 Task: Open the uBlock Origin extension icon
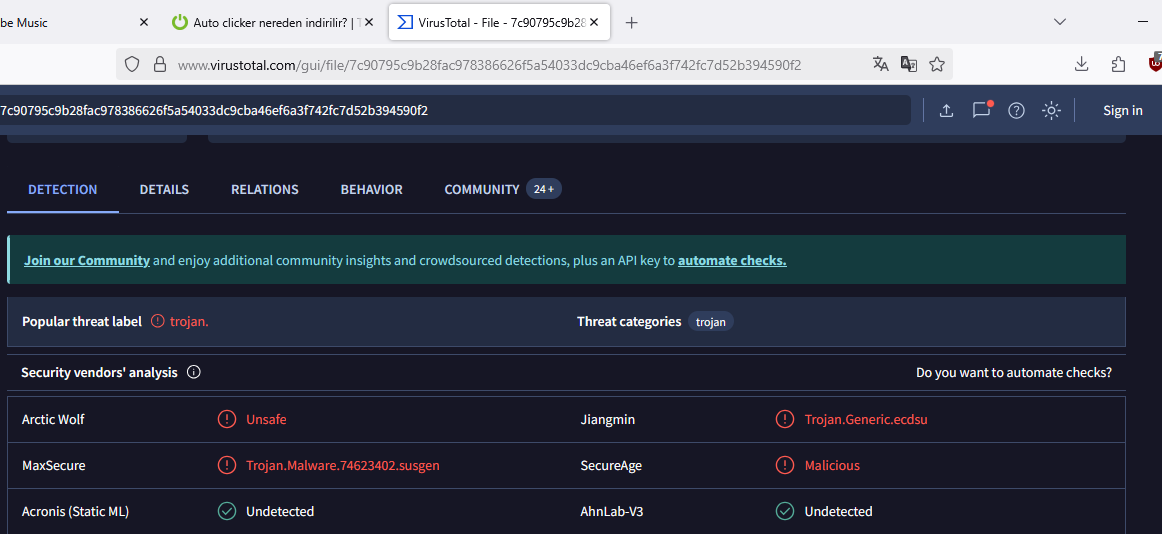1155,64
